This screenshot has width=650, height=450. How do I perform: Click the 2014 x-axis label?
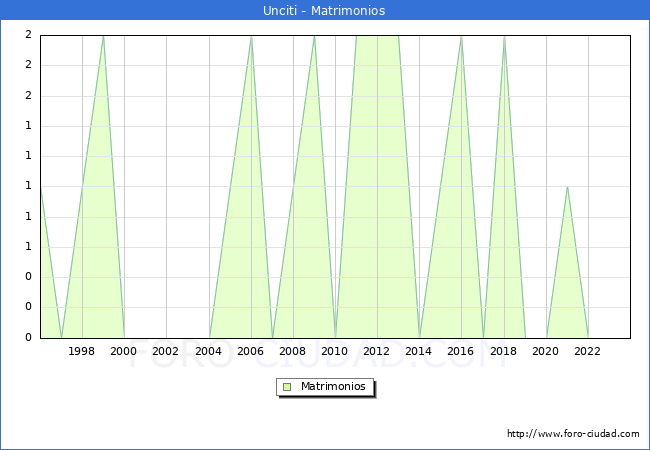point(418,351)
